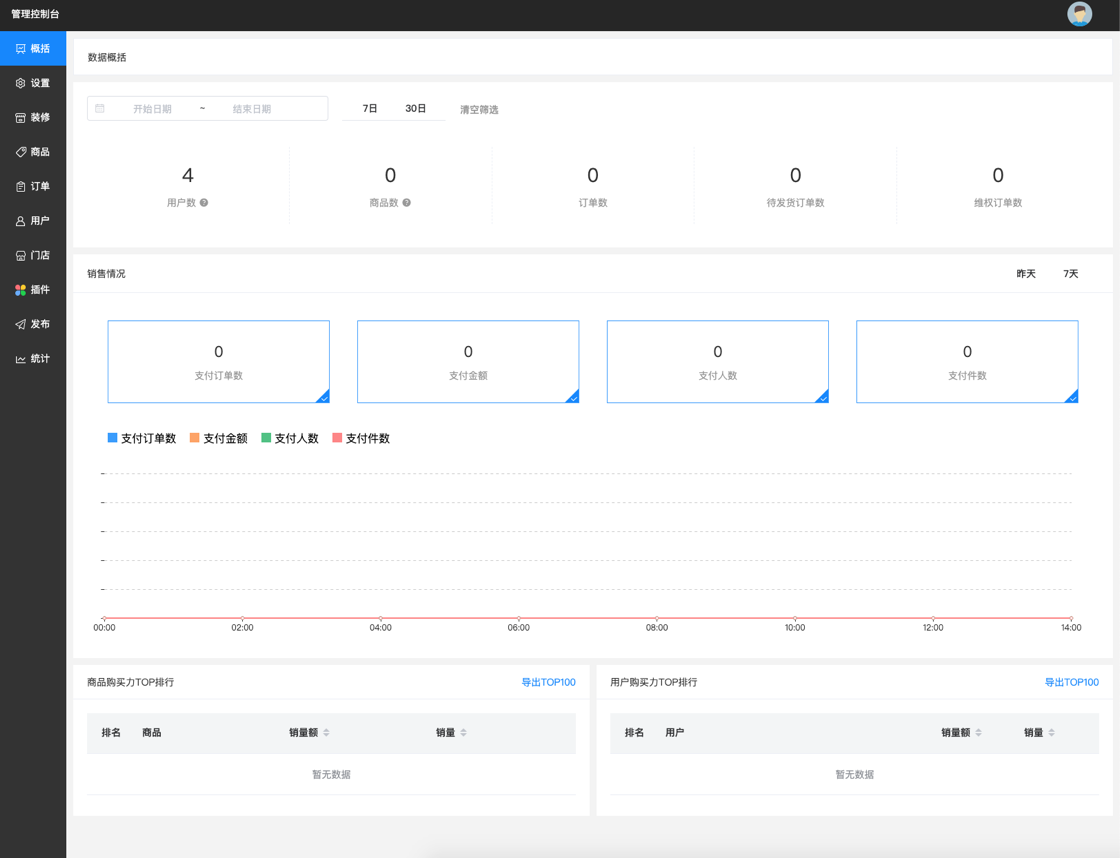Screen dimensions: 1120x858
Task: Click the user avatar in top bar
Action: [x=1079, y=14]
